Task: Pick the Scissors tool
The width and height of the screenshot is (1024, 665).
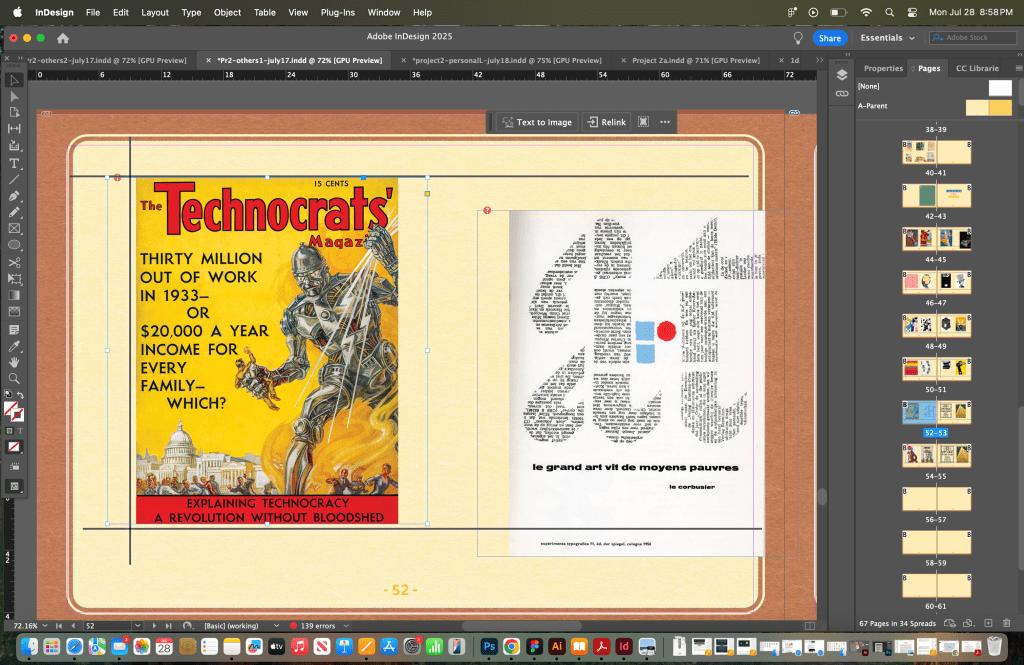Action: pyautogui.click(x=14, y=262)
